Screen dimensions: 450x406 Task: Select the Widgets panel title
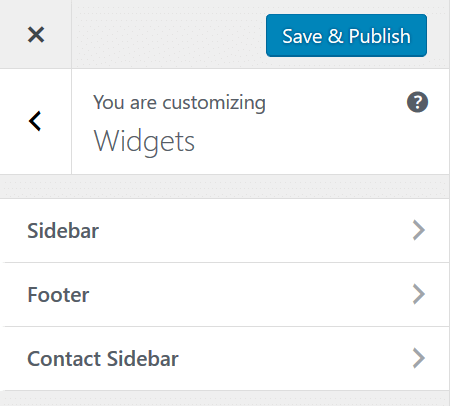tap(144, 142)
